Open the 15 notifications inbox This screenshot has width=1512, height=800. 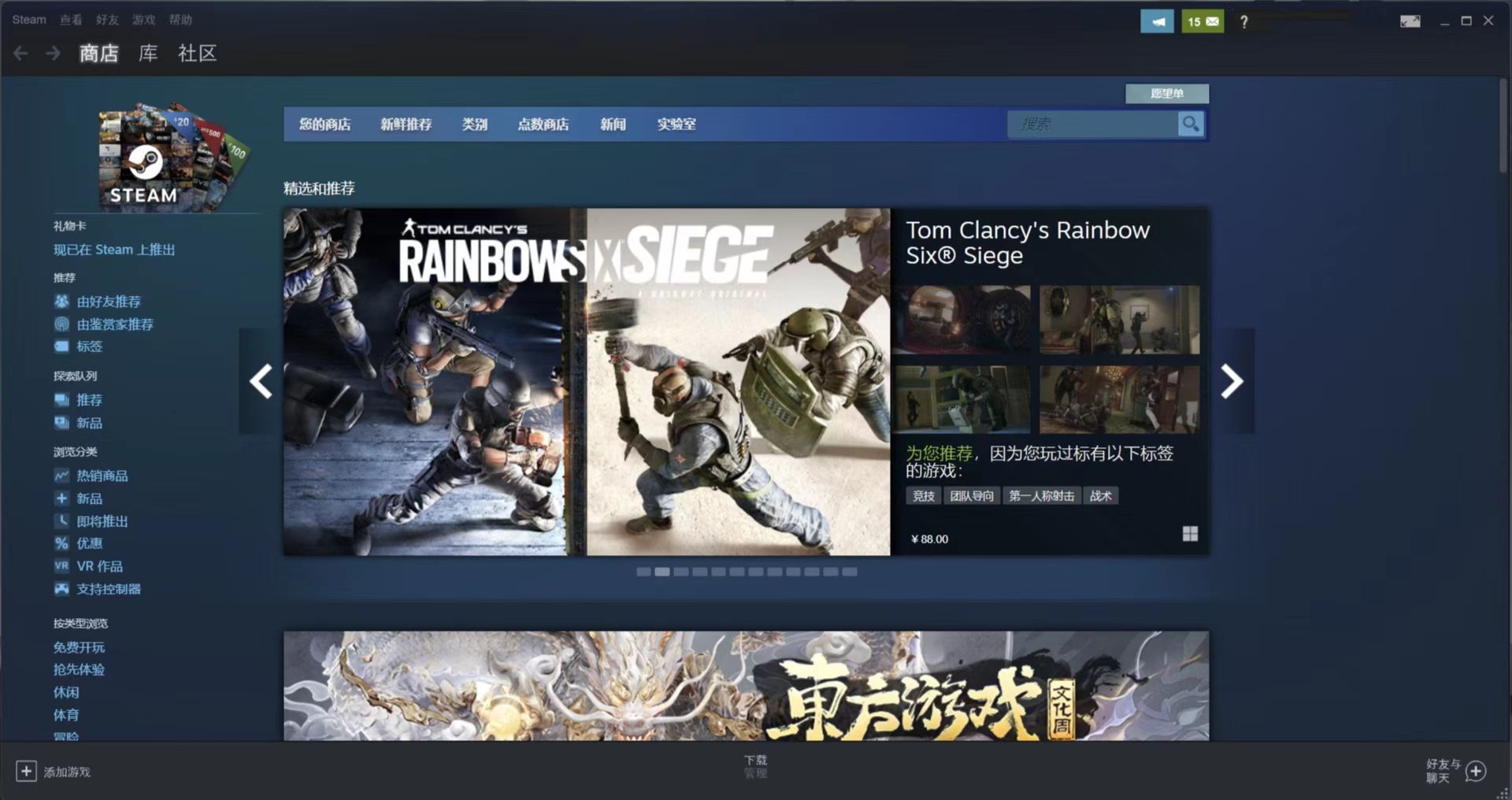tap(1203, 21)
